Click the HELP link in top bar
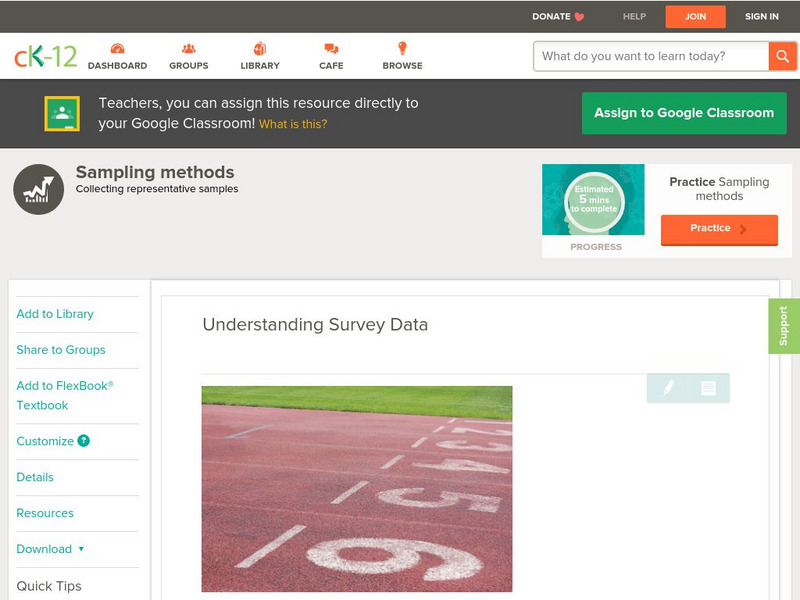This screenshot has width=800, height=600. 634,17
